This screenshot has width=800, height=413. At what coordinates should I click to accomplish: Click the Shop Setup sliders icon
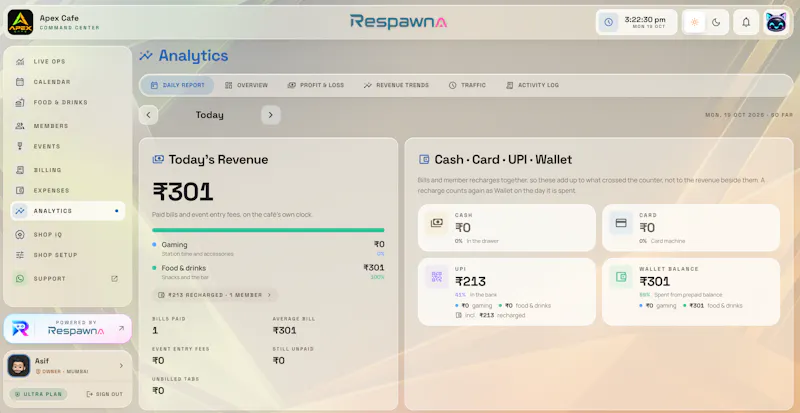click(20, 255)
